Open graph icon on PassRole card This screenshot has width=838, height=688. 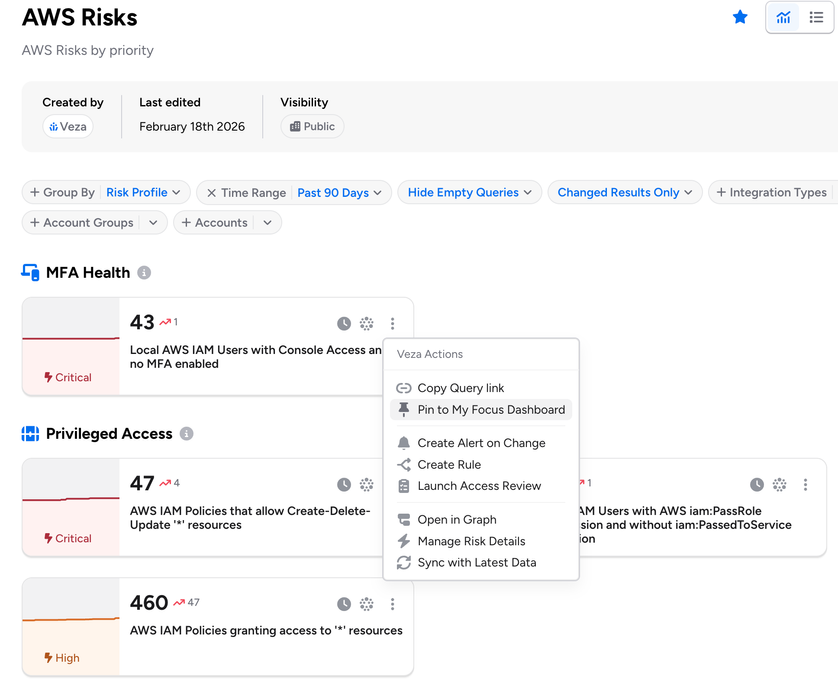(780, 485)
